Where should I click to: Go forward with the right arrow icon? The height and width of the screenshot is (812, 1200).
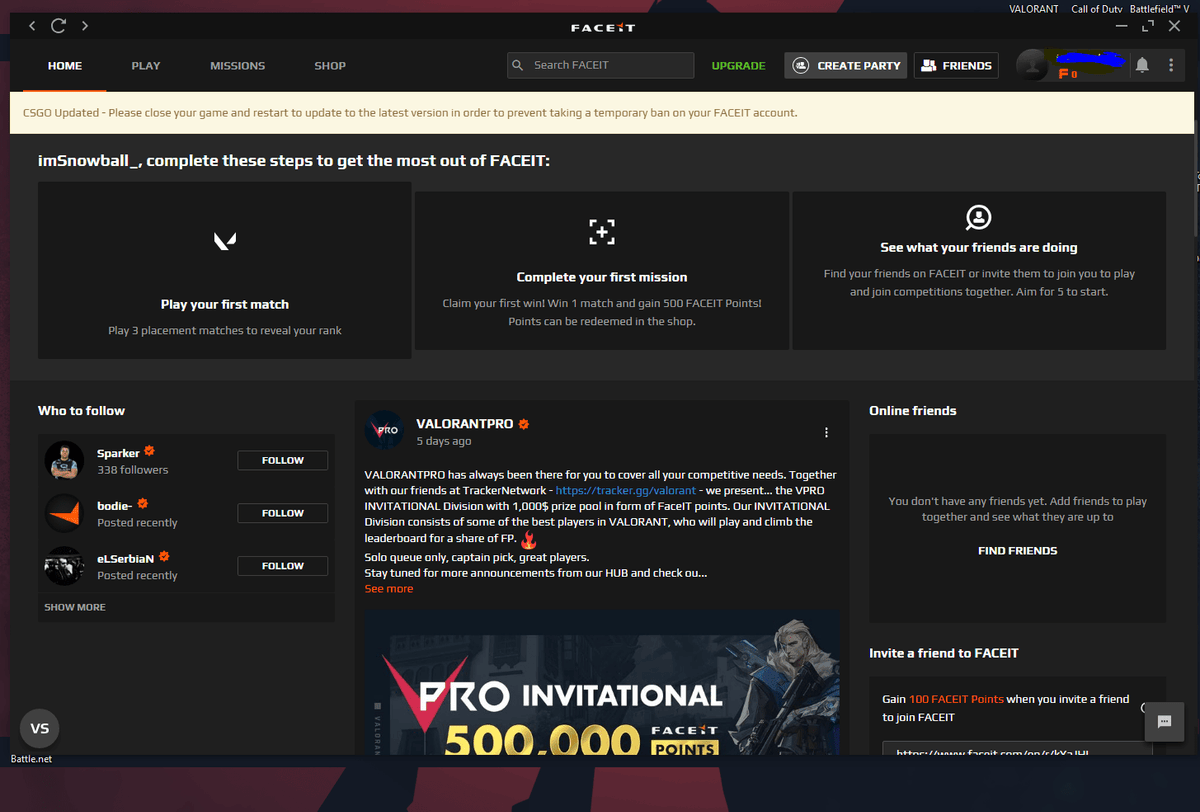click(x=85, y=26)
